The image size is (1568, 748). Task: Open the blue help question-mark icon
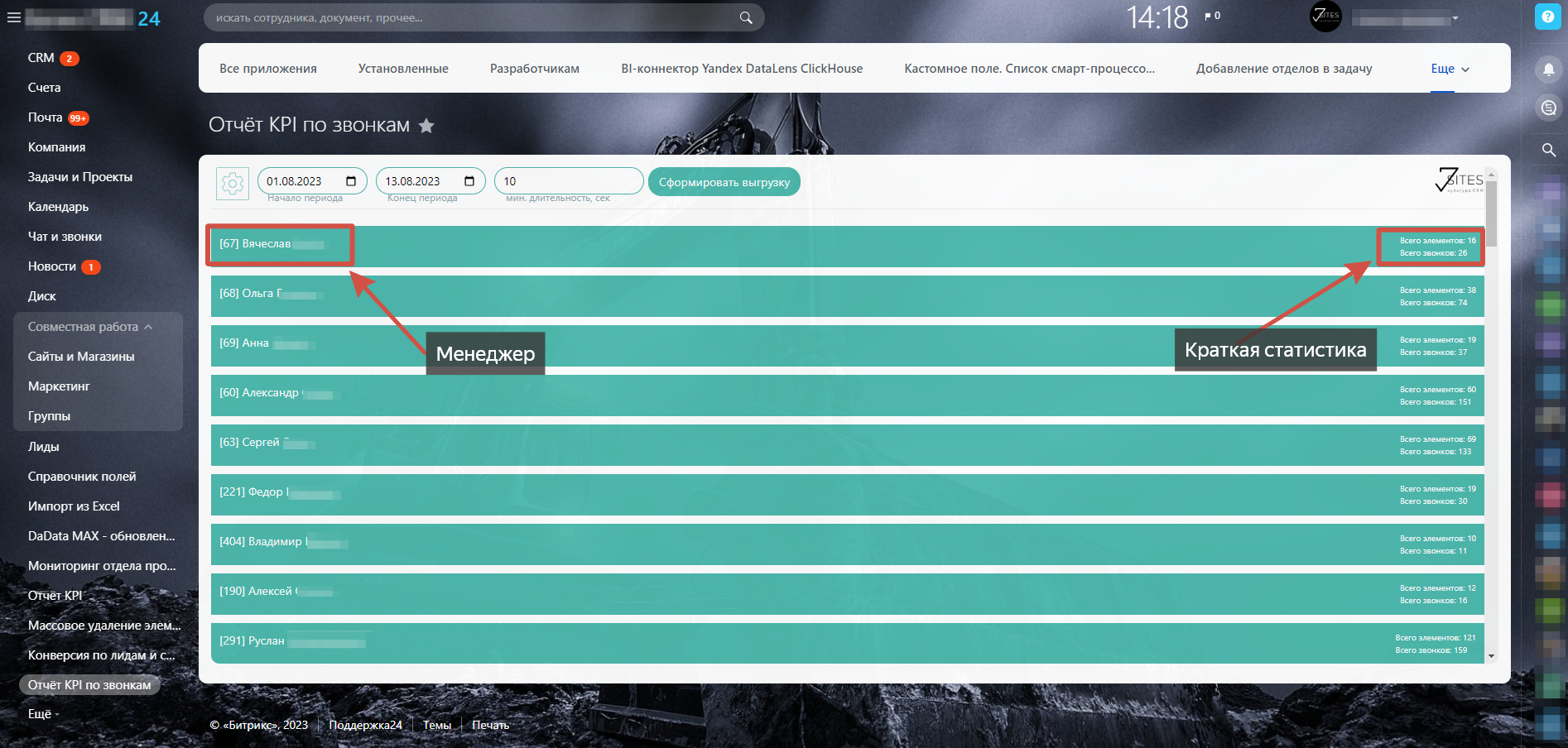coord(1547,17)
